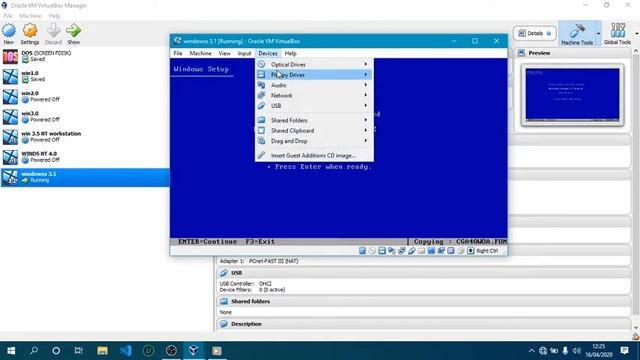Click the video capture status icon in VM status bar
The width and height of the screenshot is (640, 360).
point(441,251)
